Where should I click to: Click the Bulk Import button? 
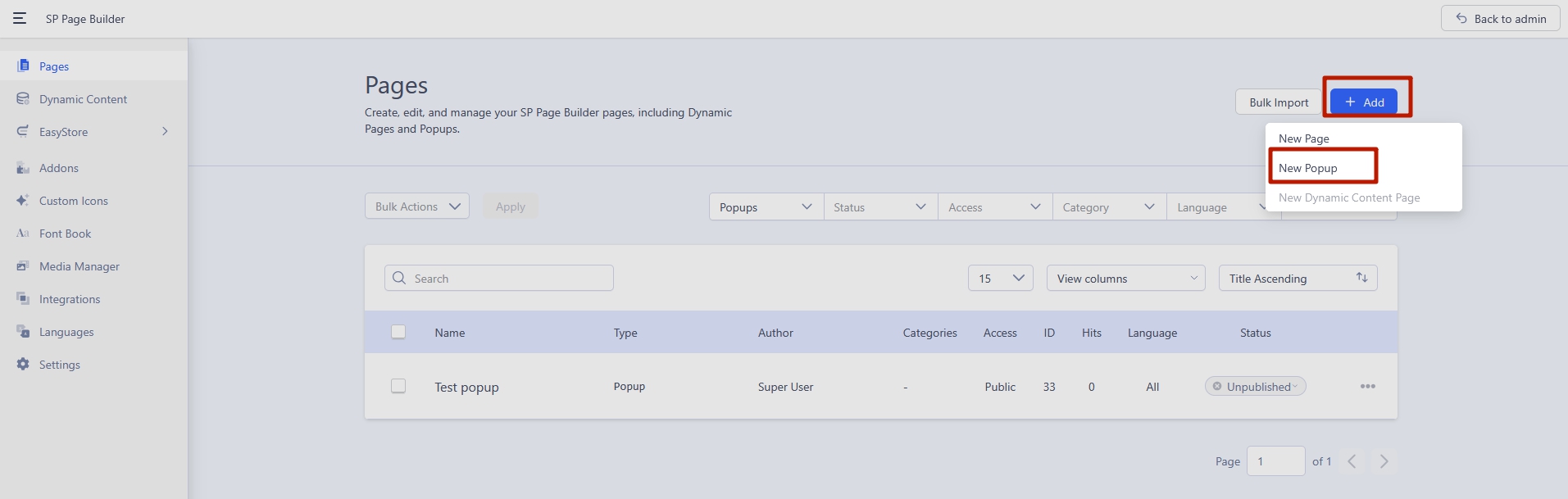(1278, 102)
